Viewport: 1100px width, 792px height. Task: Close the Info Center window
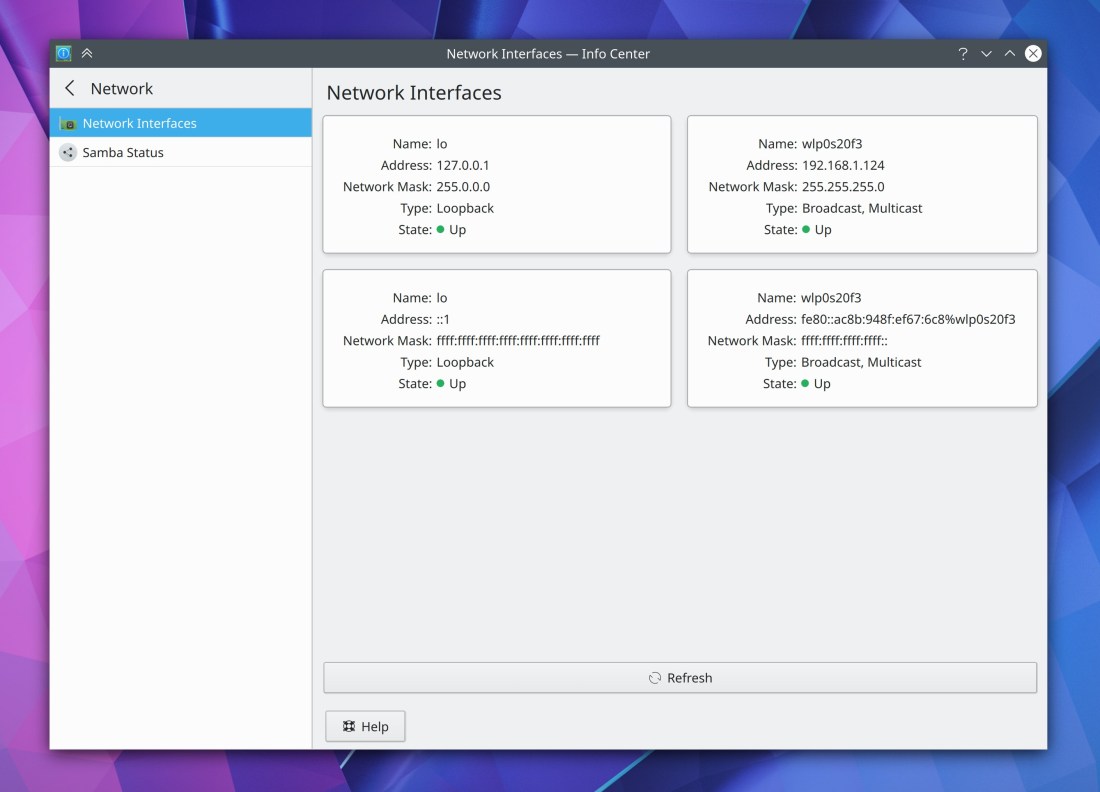(1033, 54)
